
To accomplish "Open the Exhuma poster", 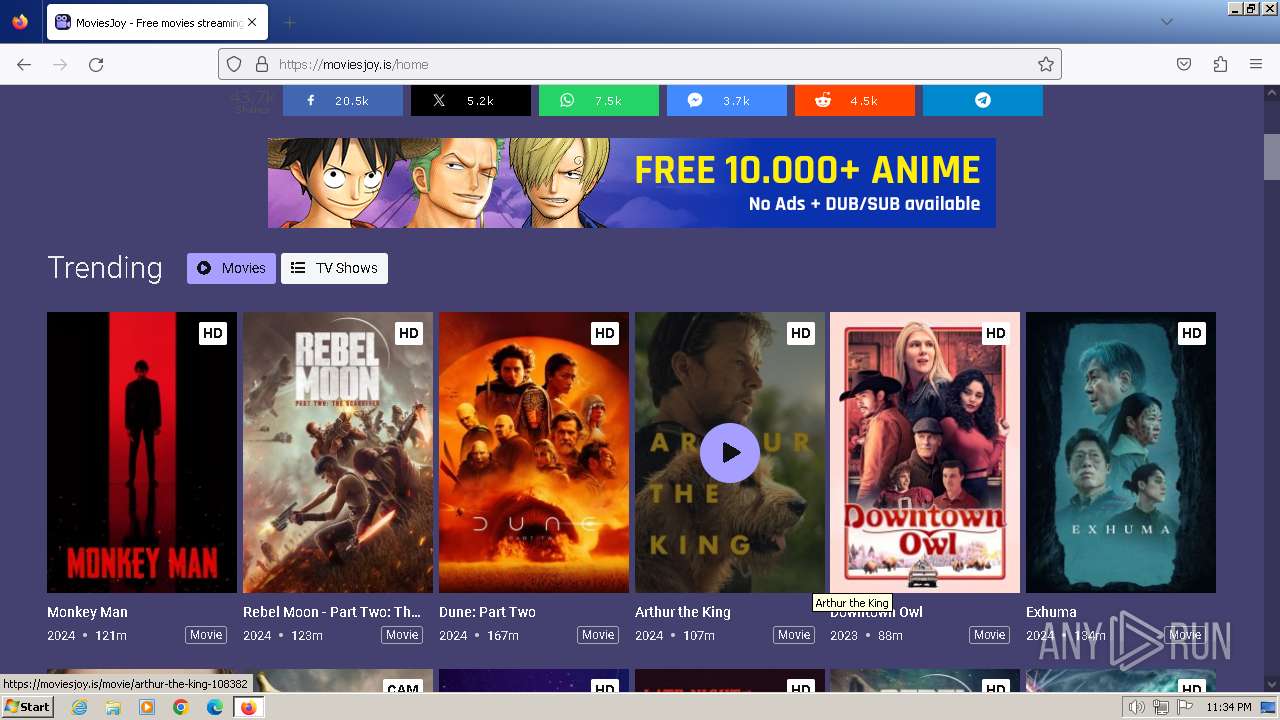I will 1121,452.
